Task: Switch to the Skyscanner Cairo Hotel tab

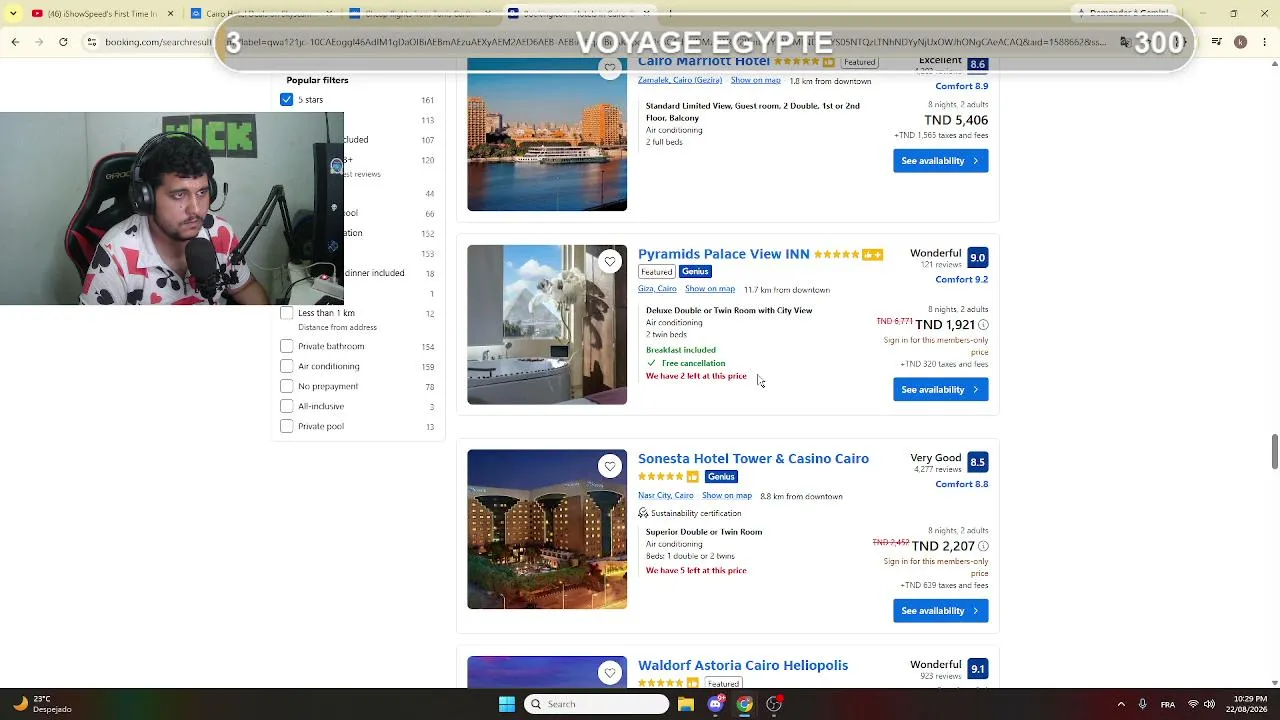Action: [x=262, y=13]
